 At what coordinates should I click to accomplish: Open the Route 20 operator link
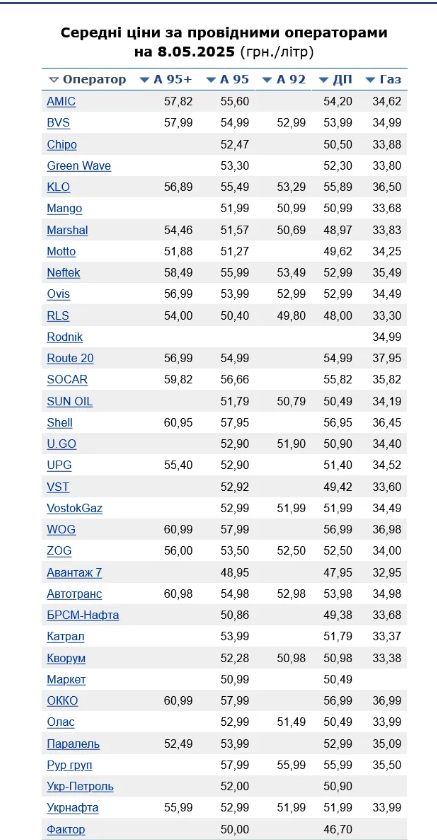point(70,358)
